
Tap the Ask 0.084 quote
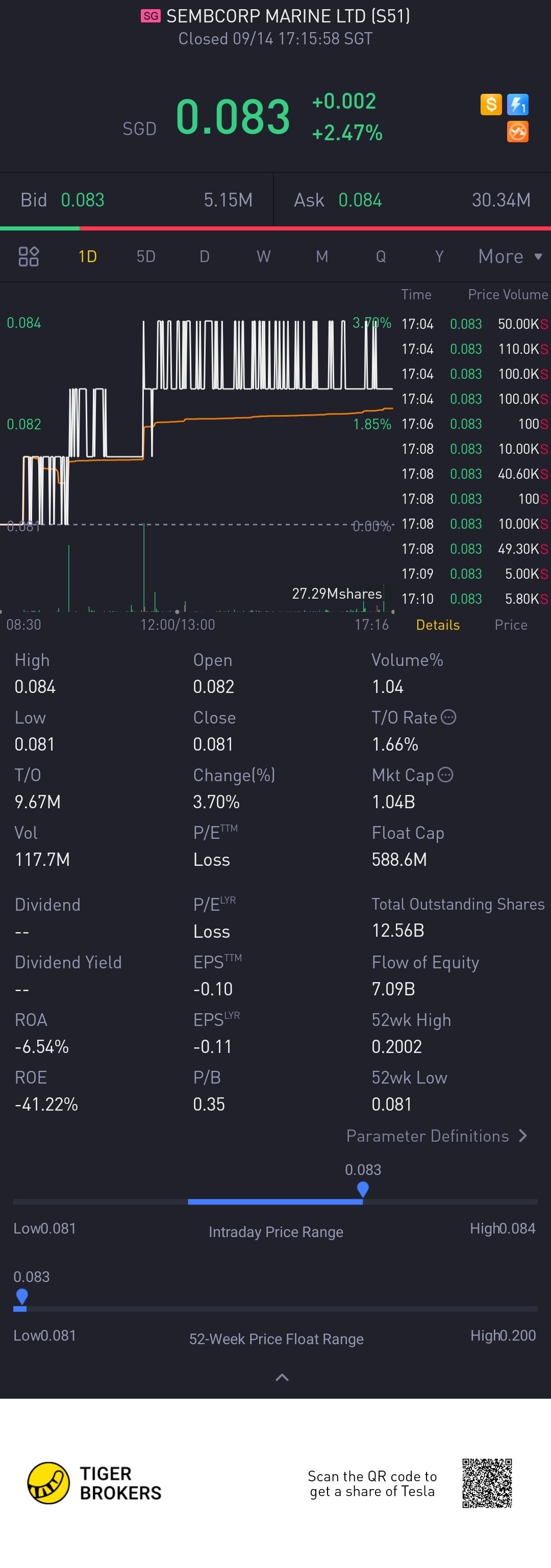click(x=413, y=200)
